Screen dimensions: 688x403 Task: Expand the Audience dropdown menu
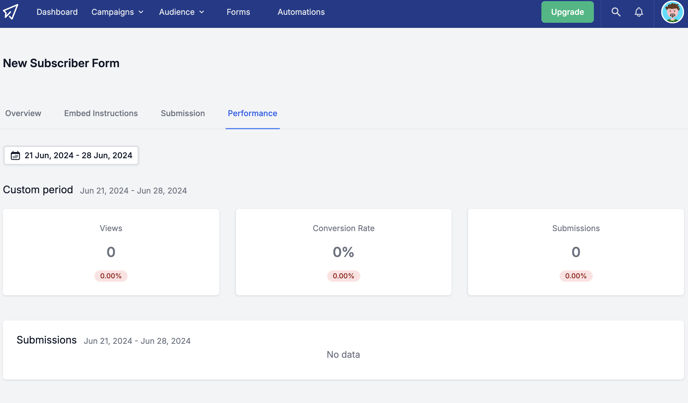pos(181,12)
